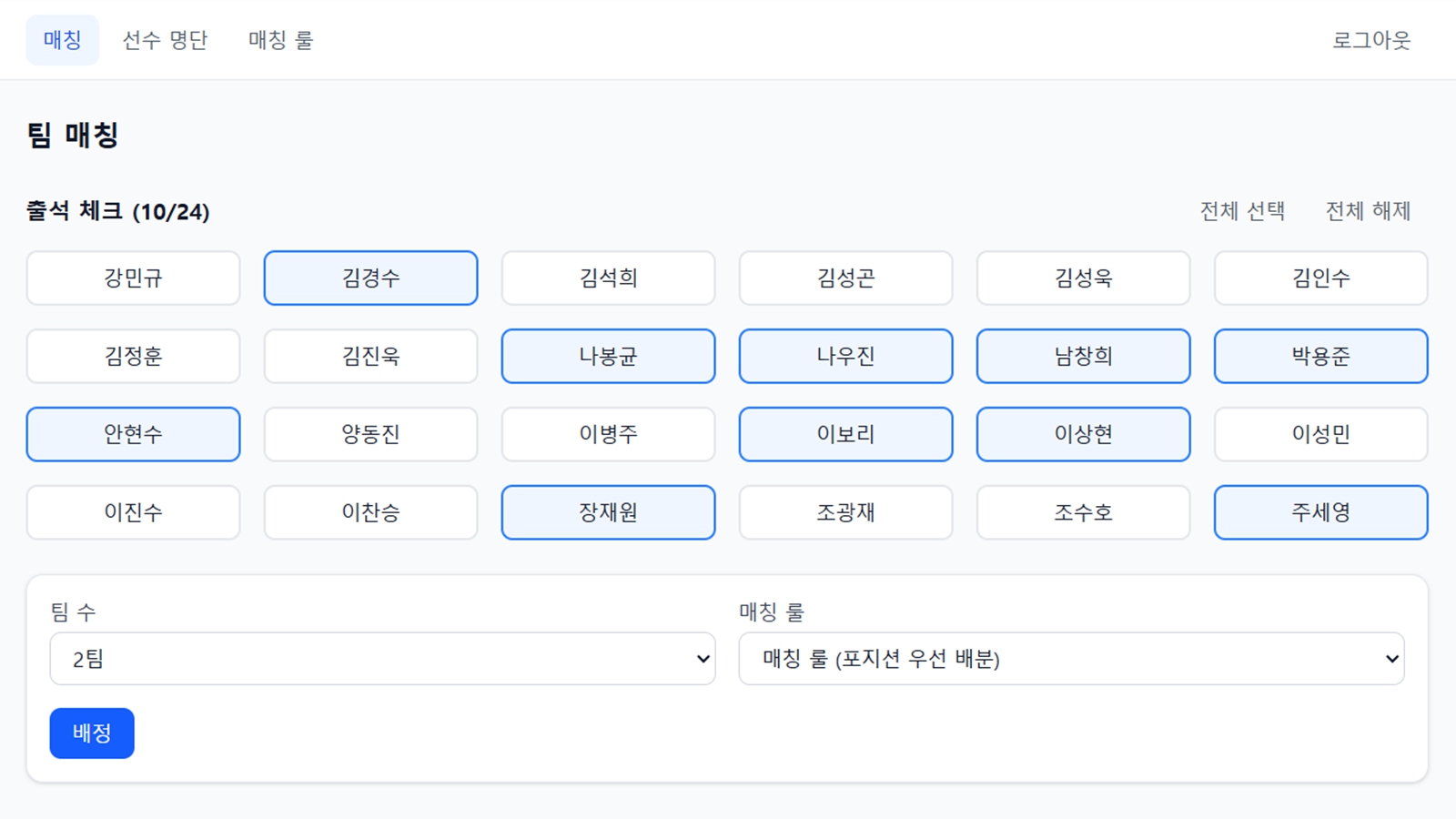Toggle 주세영 attendance off

point(1320,512)
